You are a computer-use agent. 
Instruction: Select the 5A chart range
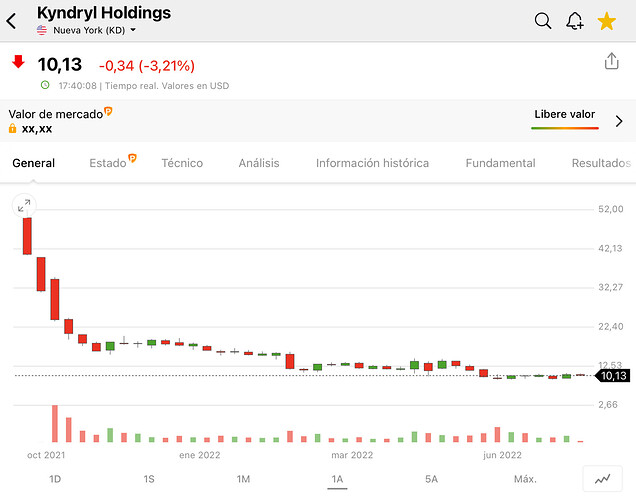point(432,479)
